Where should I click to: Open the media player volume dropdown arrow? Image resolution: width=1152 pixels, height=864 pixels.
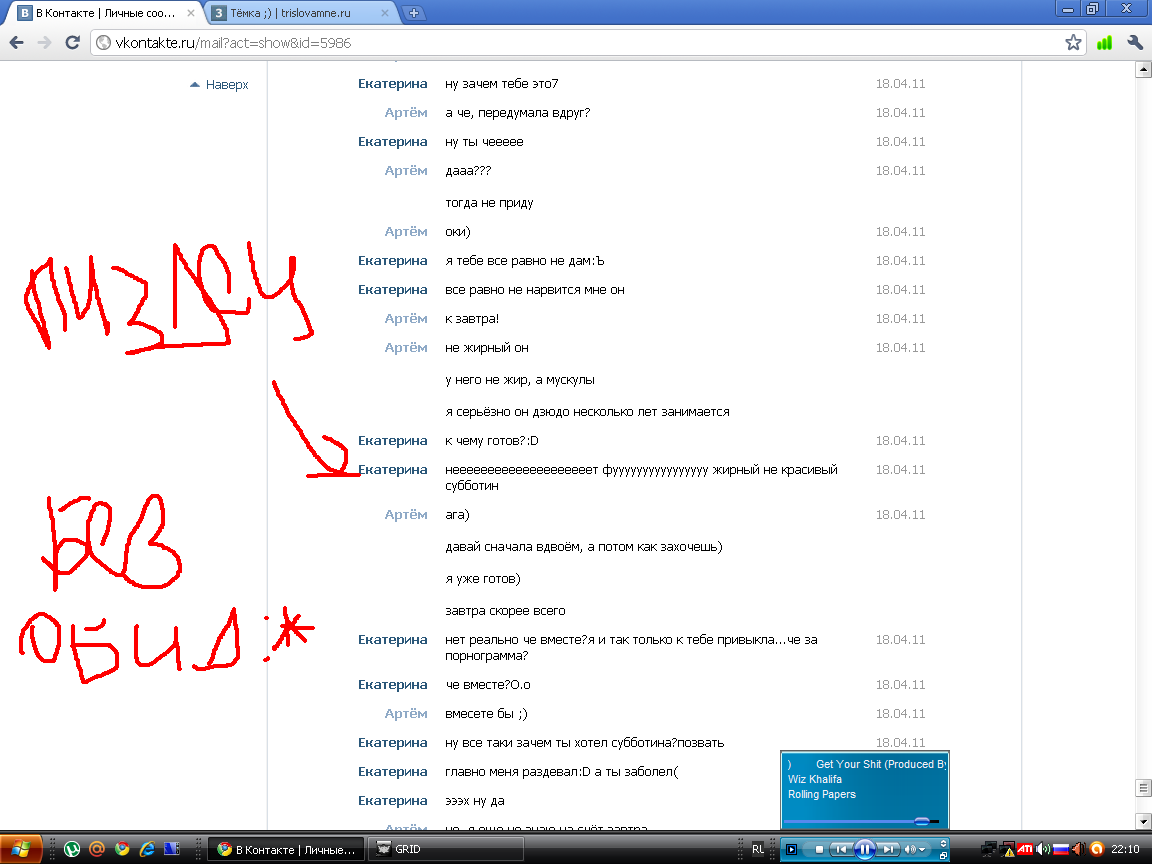(922, 850)
